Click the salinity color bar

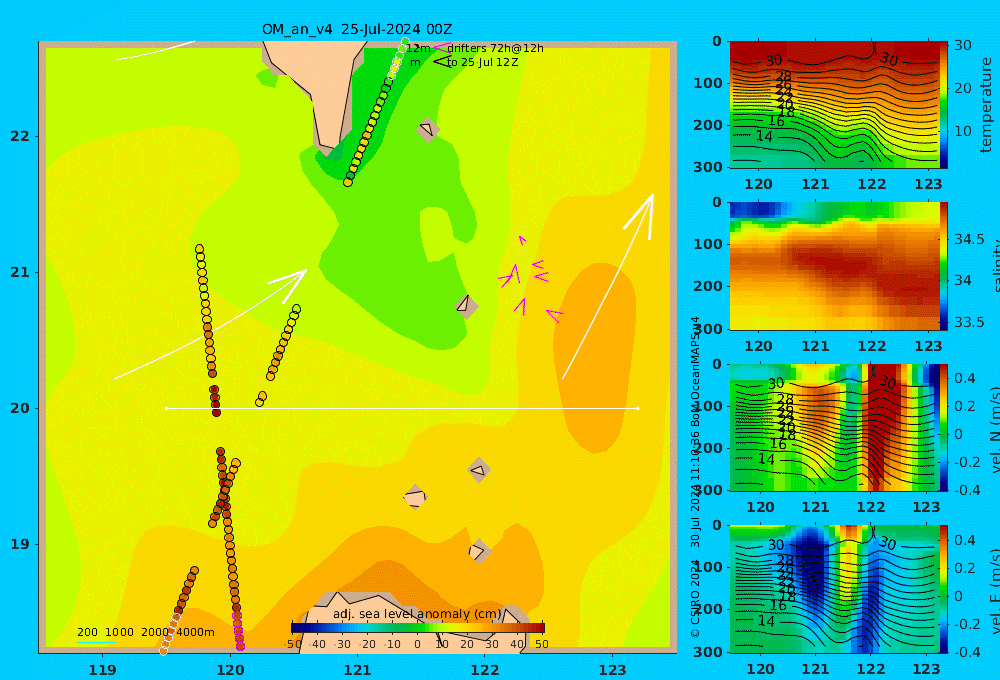click(x=944, y=266)
